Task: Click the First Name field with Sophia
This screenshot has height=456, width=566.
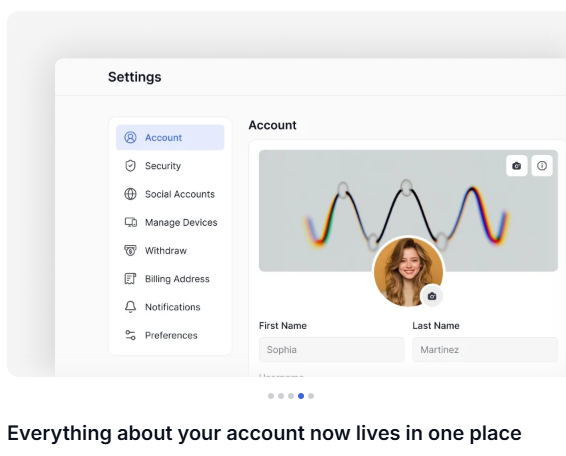Action: click(x=331, y=349)
